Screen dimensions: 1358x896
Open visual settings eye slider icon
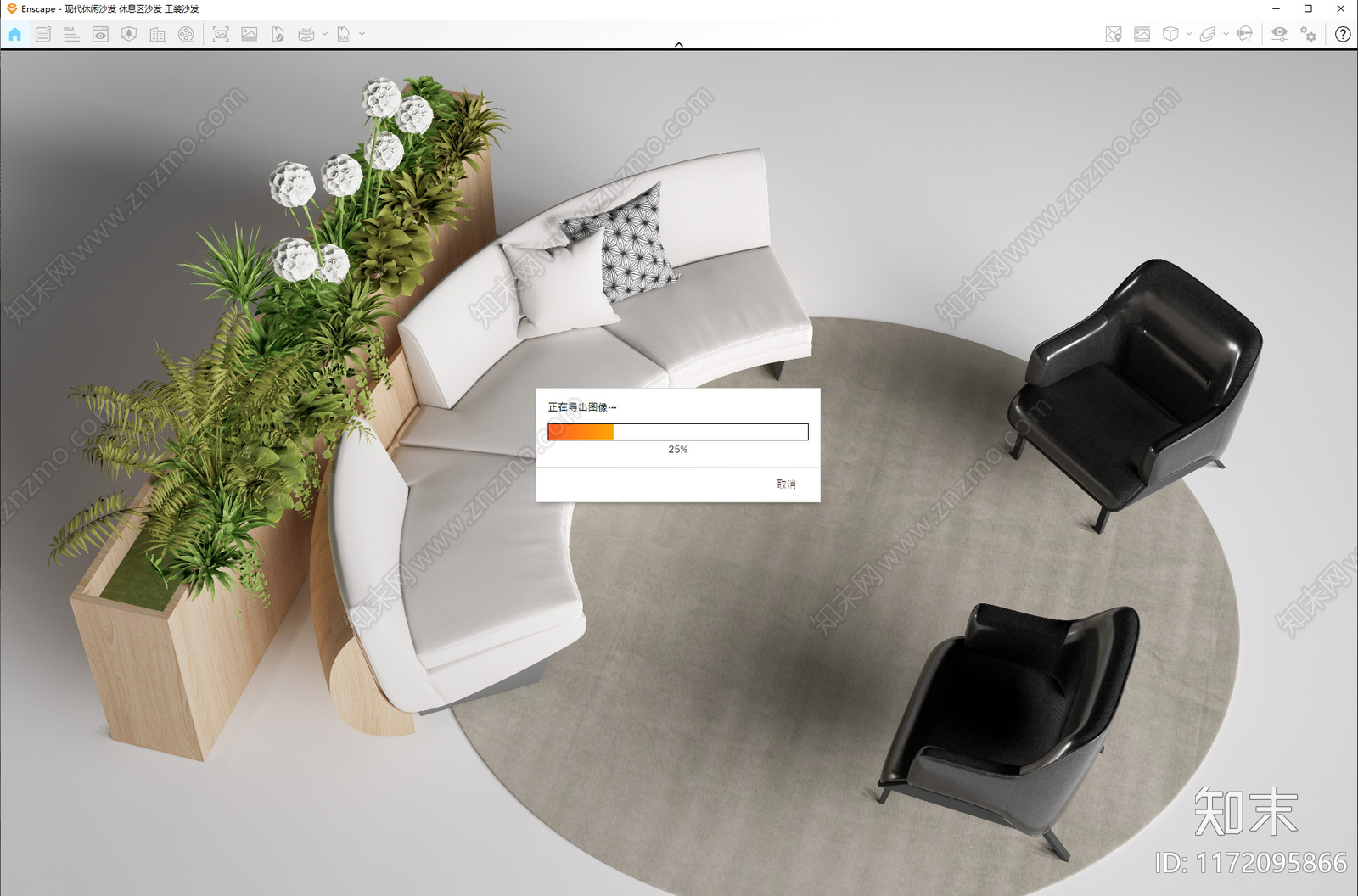coord(1279,34)
